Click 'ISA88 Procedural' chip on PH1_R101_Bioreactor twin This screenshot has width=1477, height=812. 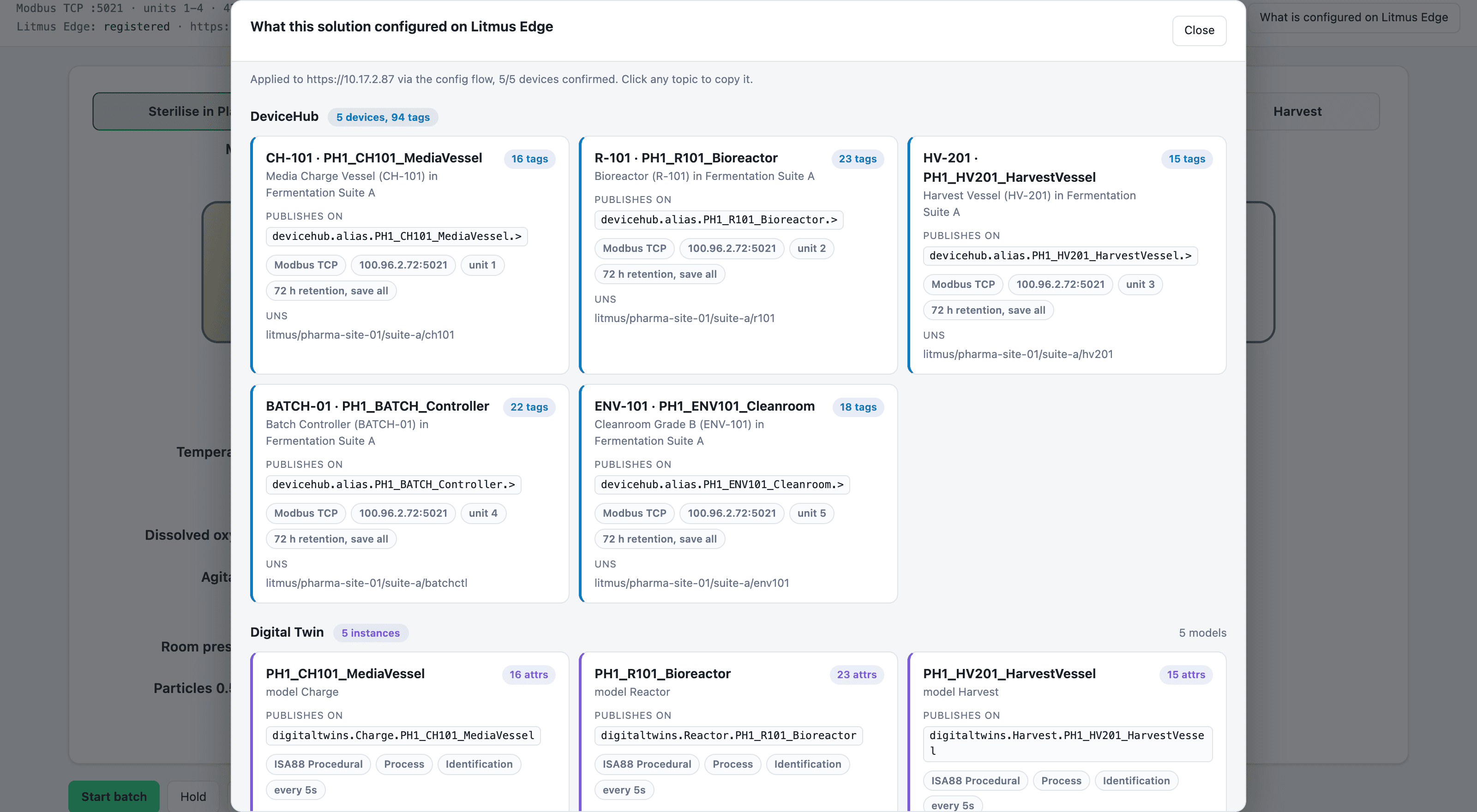pos(647,764)
